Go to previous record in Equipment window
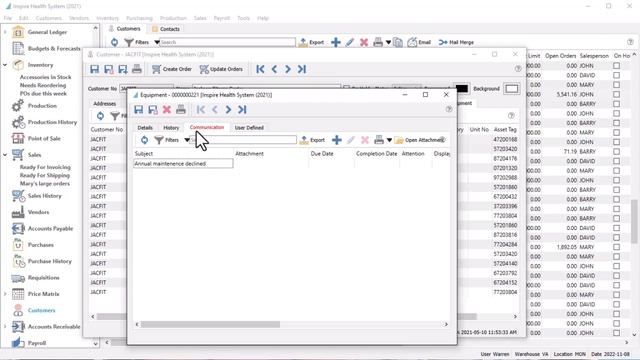 [215, 109]
